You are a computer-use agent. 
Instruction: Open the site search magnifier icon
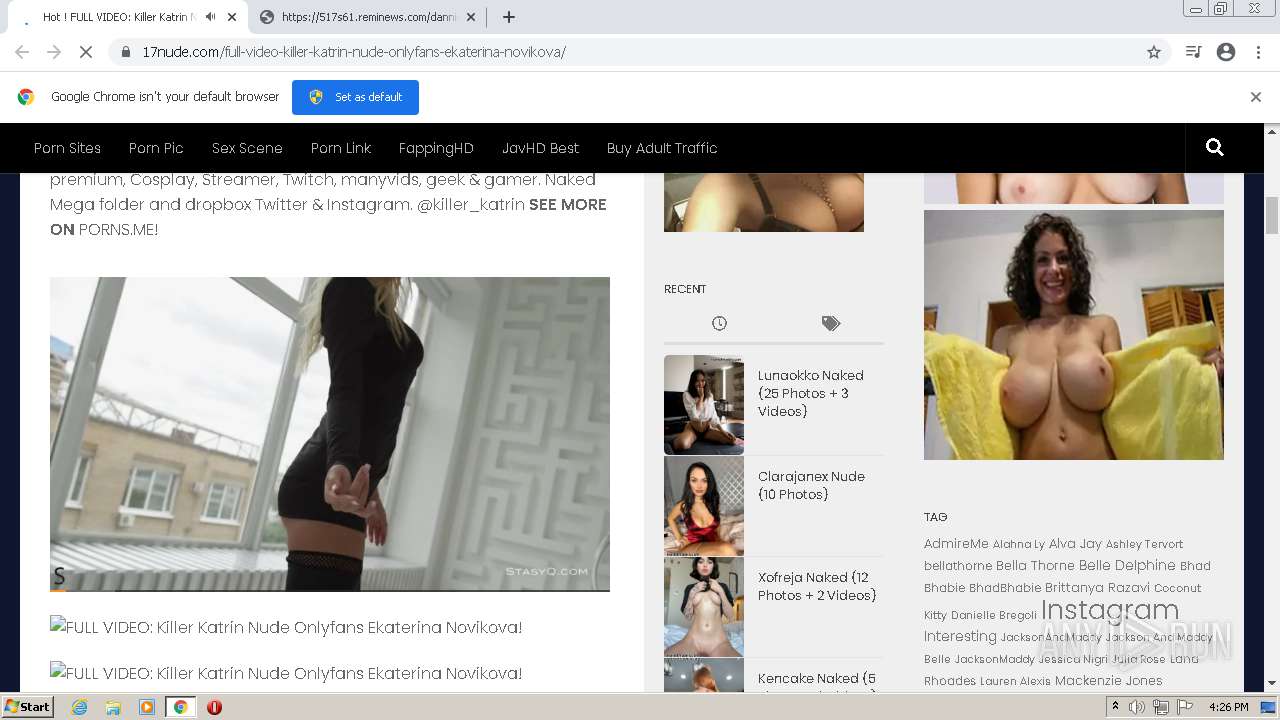1215,148
